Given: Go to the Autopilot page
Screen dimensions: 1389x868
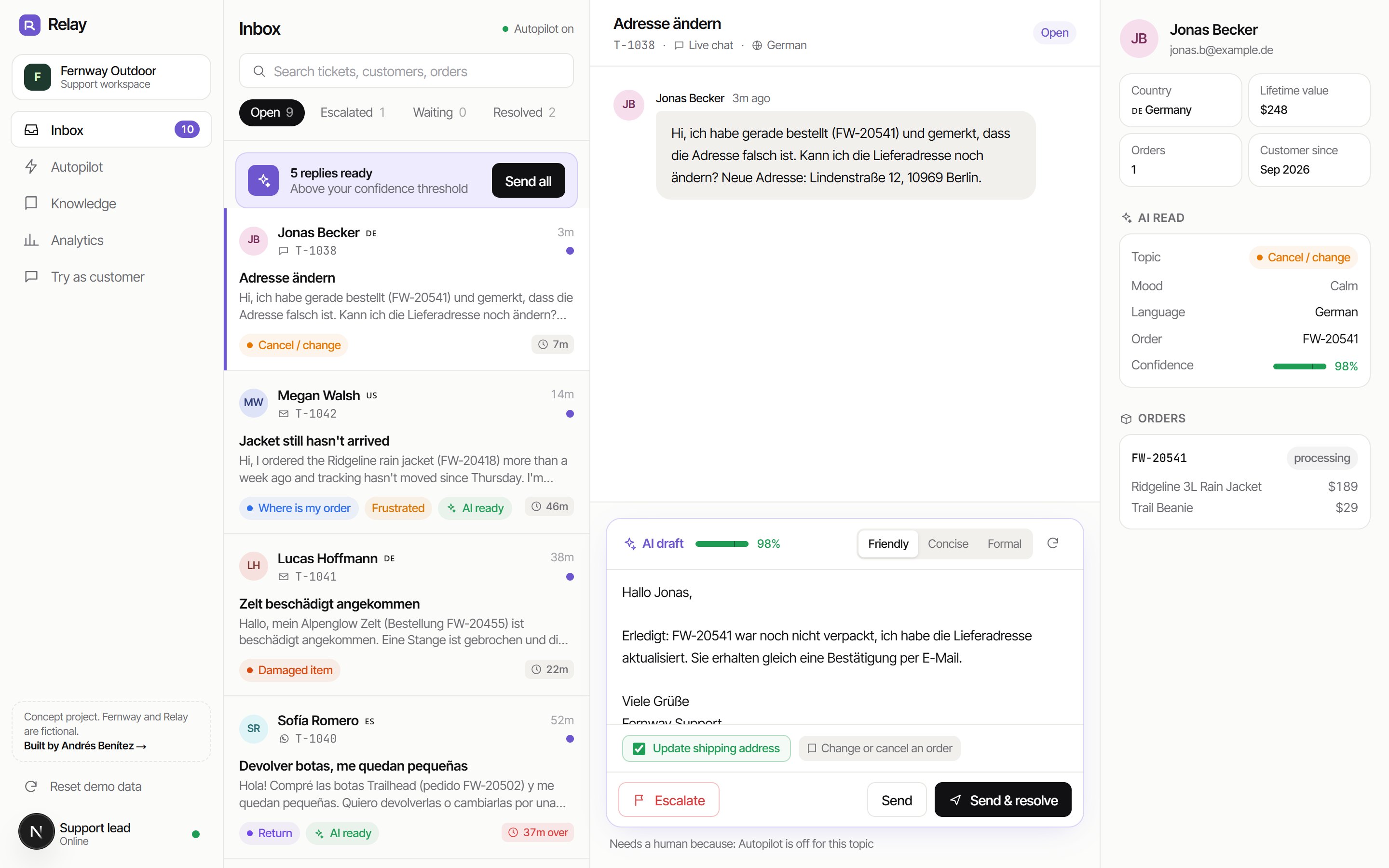Looking at the screenshot, I should pyautogui.click(x=111, y=166).
